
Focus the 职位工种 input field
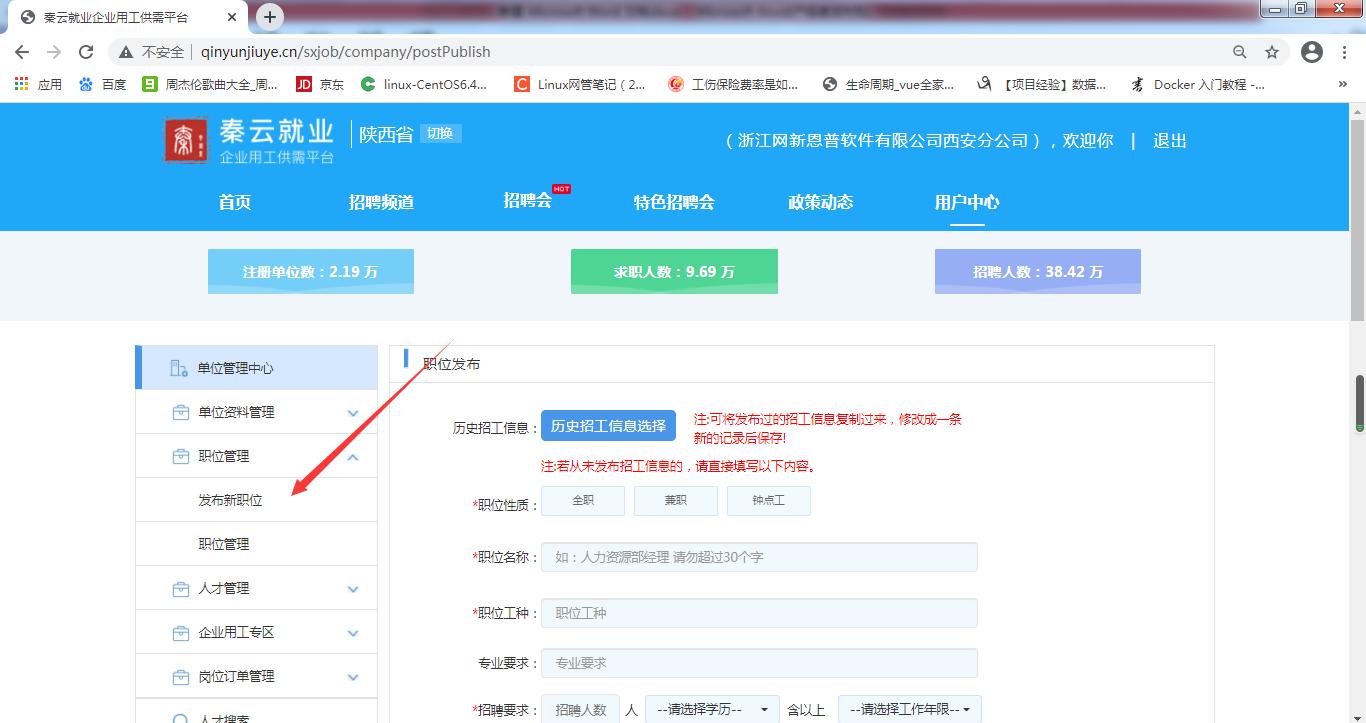coord(759,613)
